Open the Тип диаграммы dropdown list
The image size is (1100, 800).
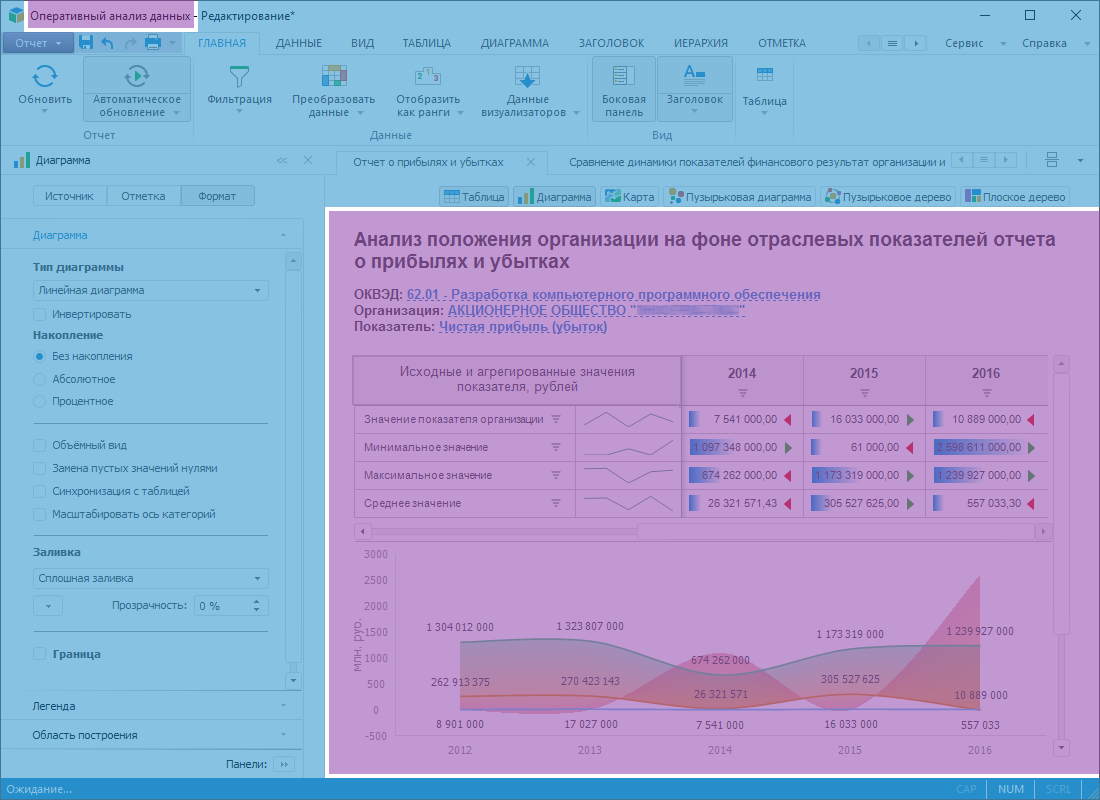[x=150, y=290]
